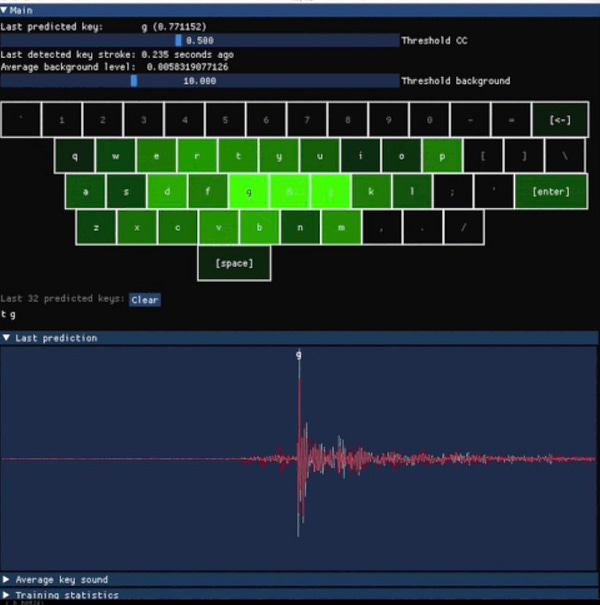This screenshot has width=600, height=605.
Task: Click the 2 key on keyboard
Action: coord(103,119)
